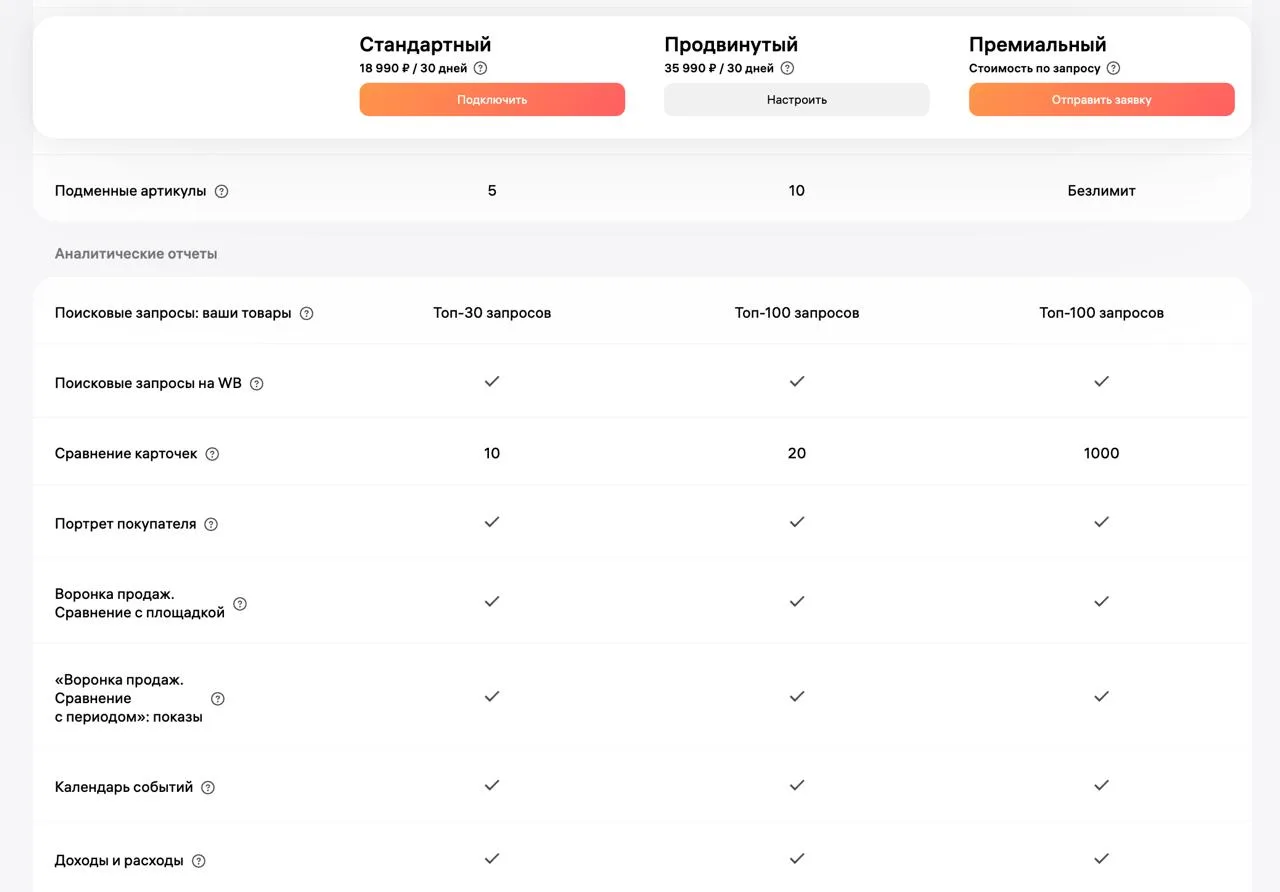Open tooltip for Стоимость по запросу
This screenshot has height=892, width=1280.
(x=1113, y=69)
